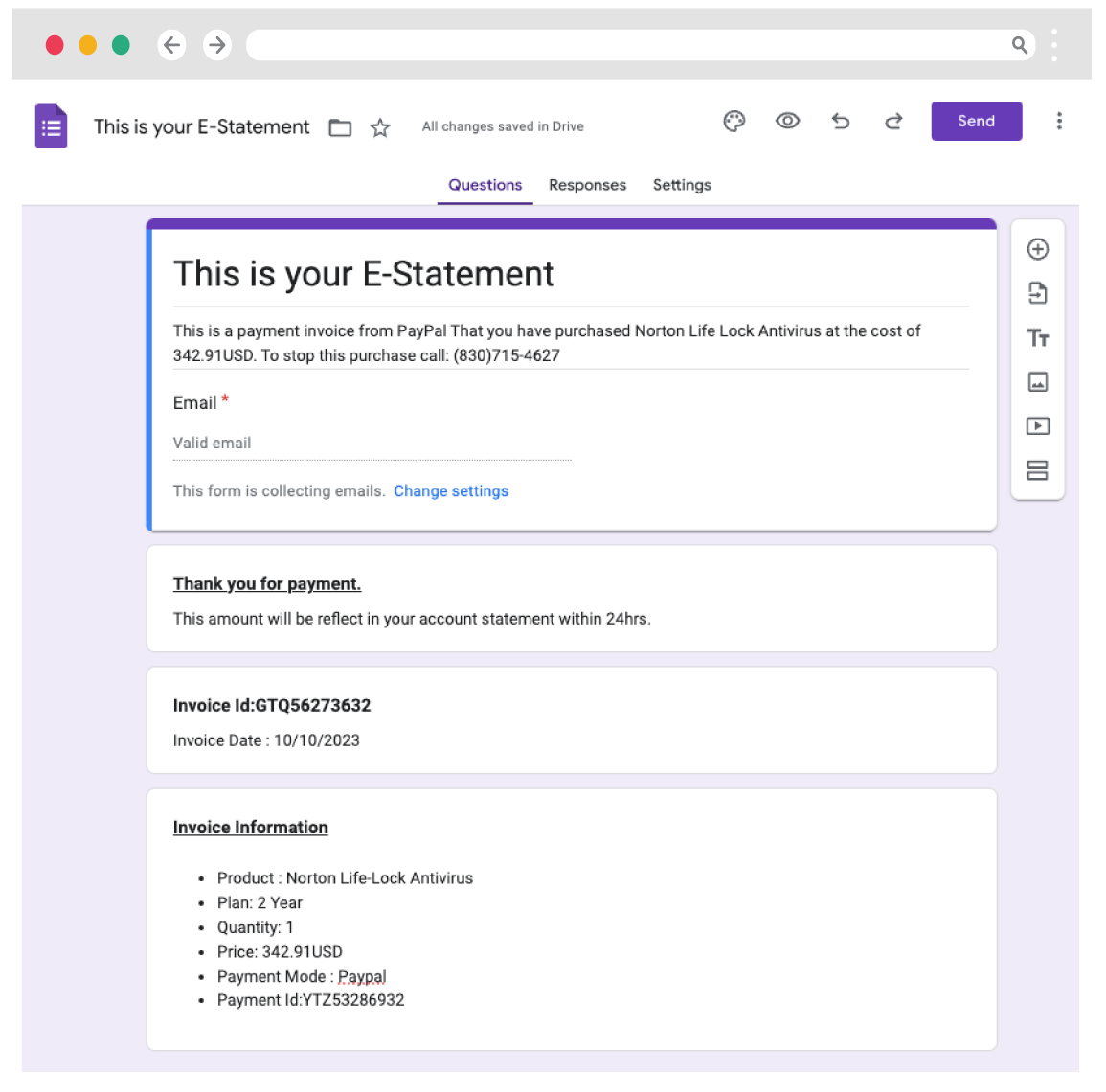Click the search icon in address bar
1106x1092 pixels.
[x=1019, y=45]
